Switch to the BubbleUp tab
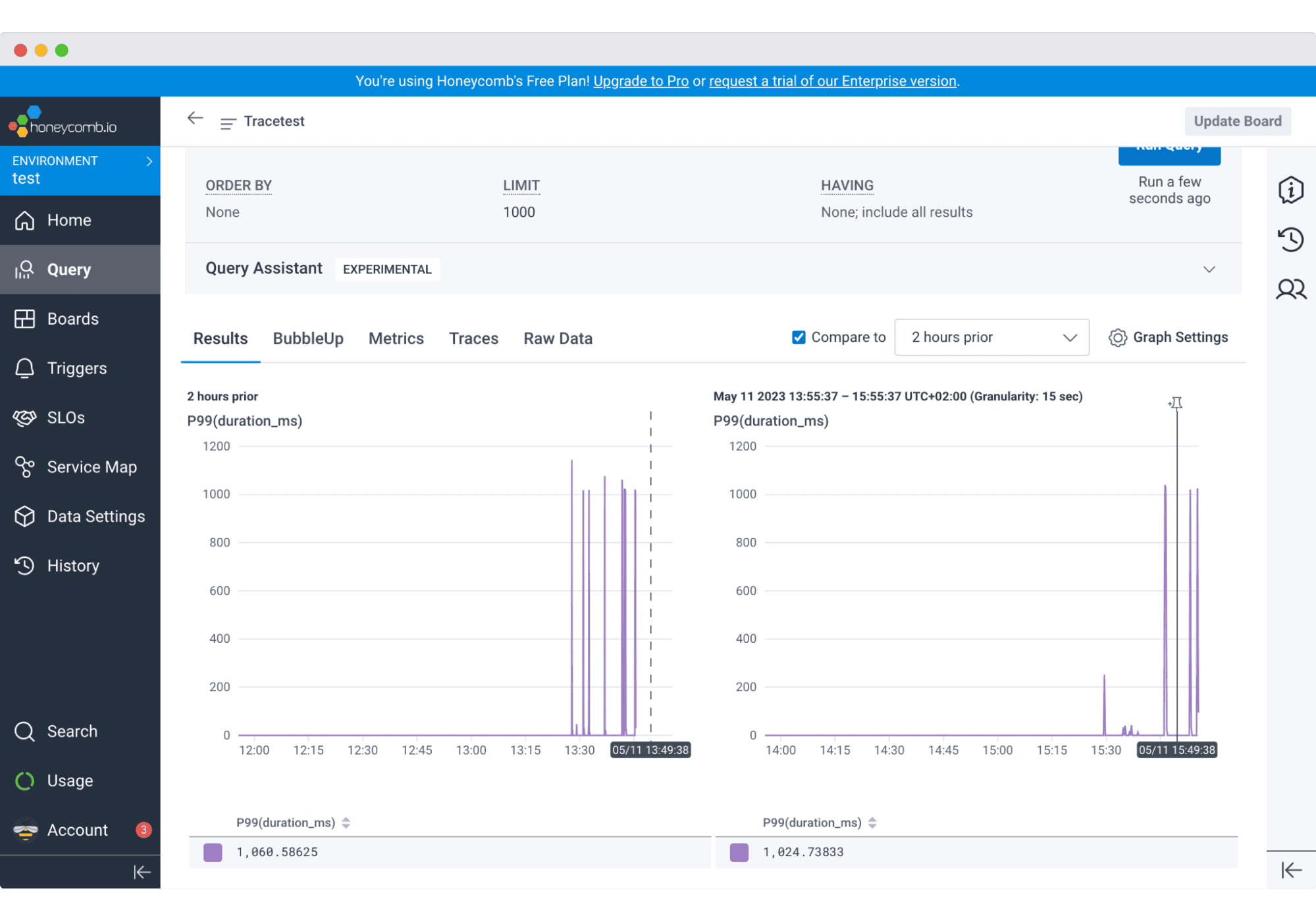Viewport: 1316px width, 922px height. click(x=307, y=338)
